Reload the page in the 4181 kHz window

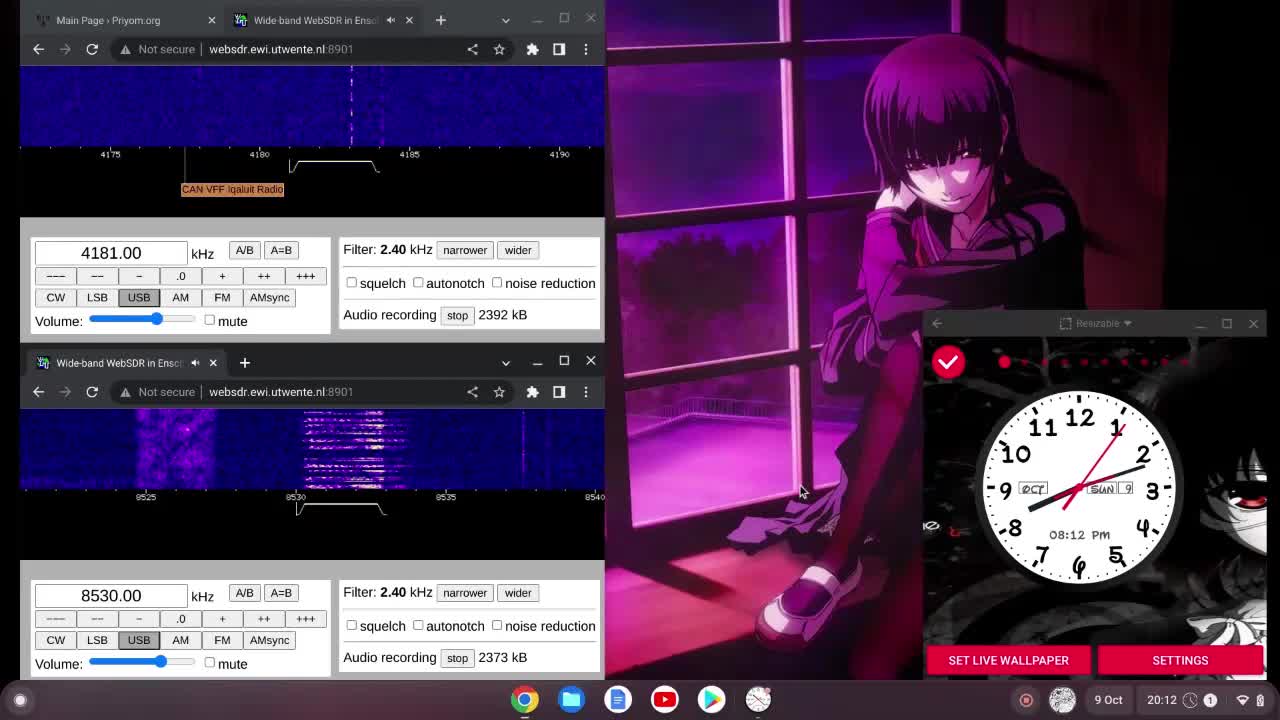click(92, 49)
